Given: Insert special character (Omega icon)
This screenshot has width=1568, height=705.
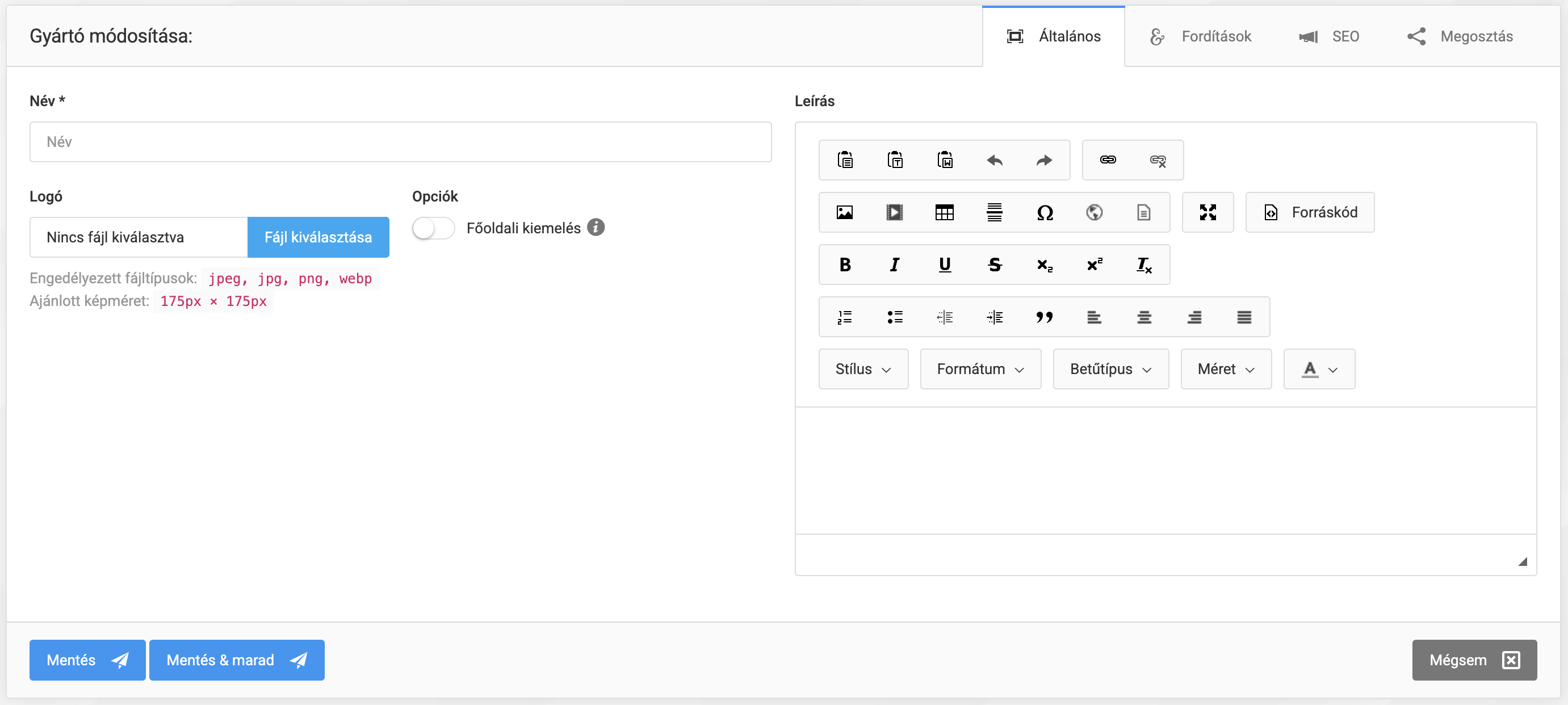Looking at the screenshot, I should click(x=1045, y=212).
